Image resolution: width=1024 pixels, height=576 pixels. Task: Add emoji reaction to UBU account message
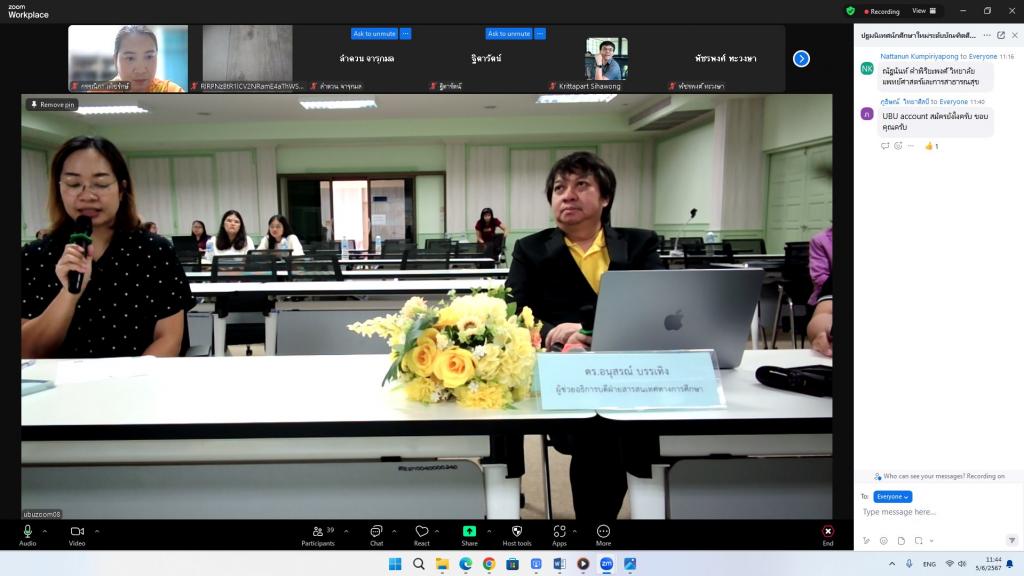(898, 146)
